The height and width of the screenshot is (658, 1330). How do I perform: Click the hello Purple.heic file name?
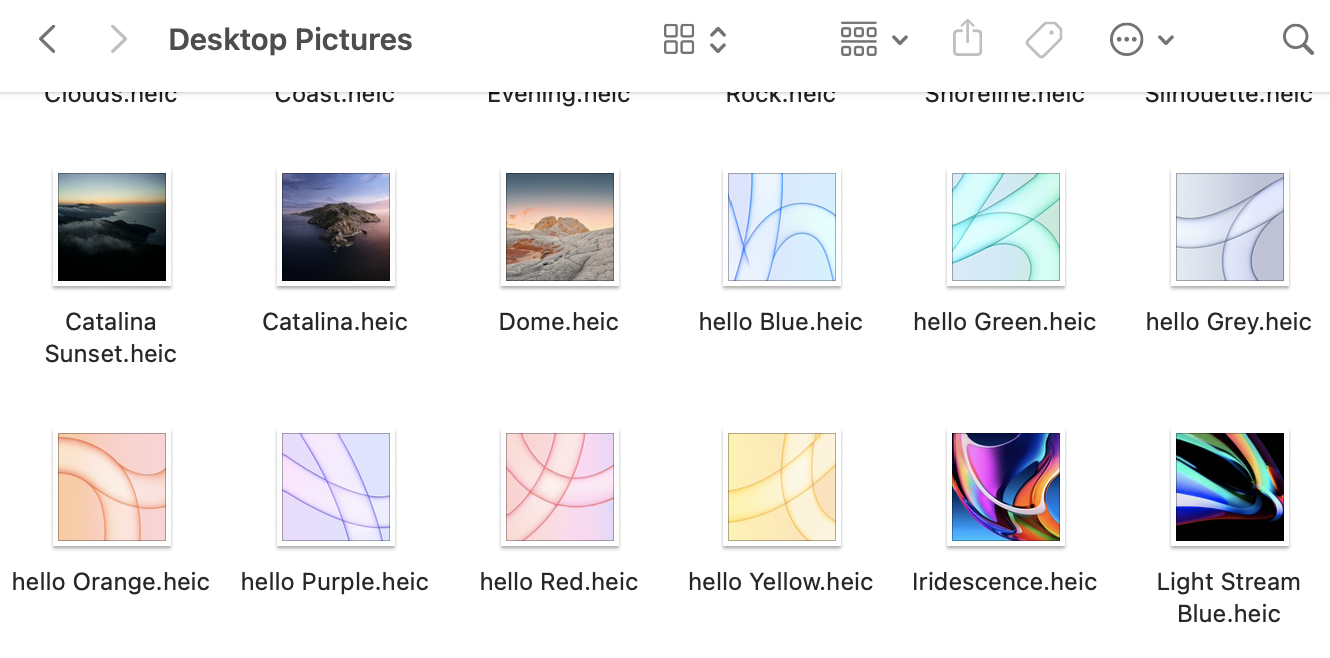(335, 582)
